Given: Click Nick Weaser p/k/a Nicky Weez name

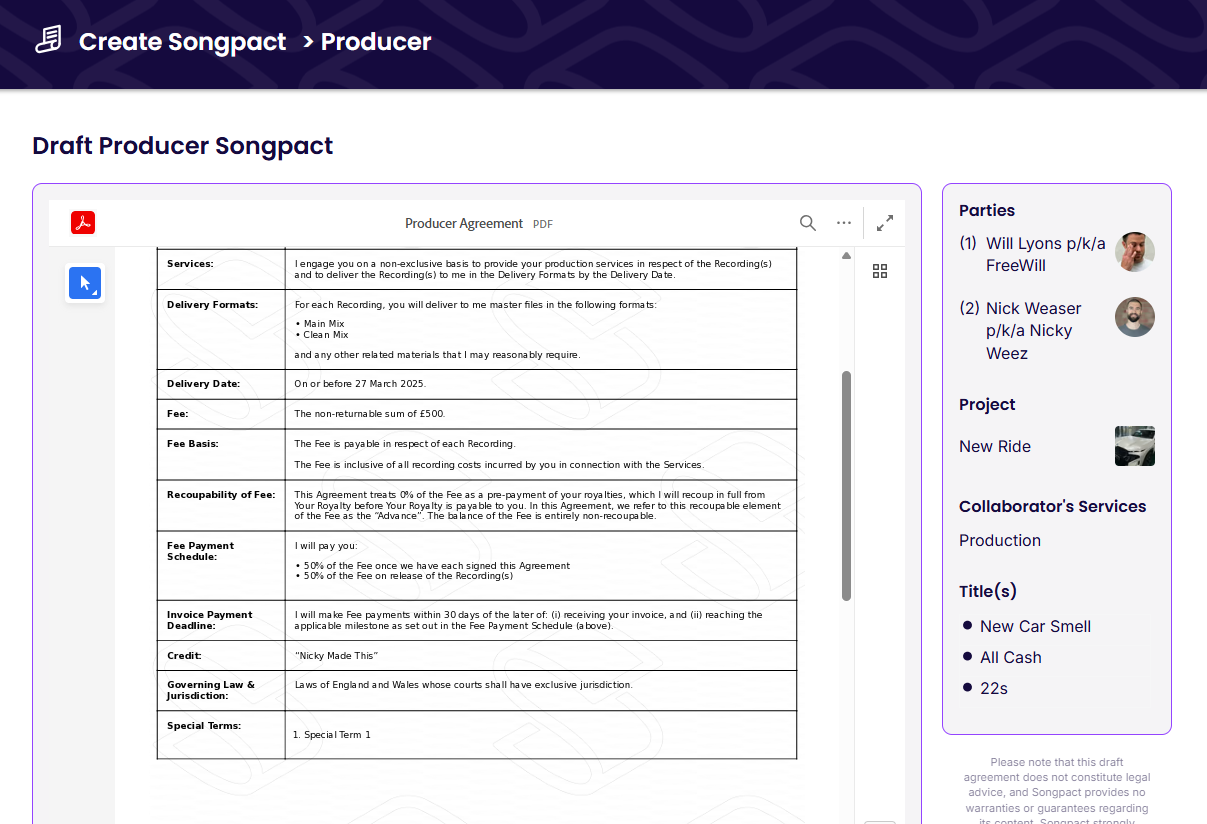Looking at the screenshot, I should click(1034, 331).
